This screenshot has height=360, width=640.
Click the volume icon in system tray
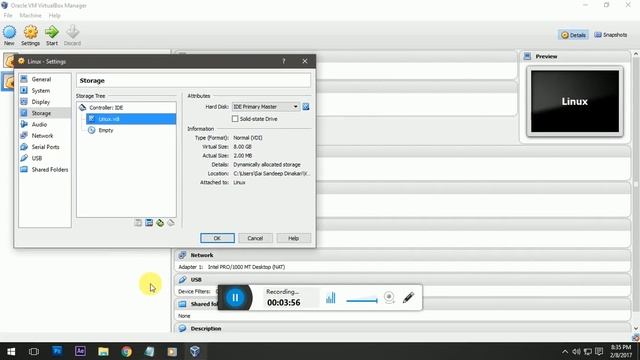pyautogui.click(x=576, y=351)
